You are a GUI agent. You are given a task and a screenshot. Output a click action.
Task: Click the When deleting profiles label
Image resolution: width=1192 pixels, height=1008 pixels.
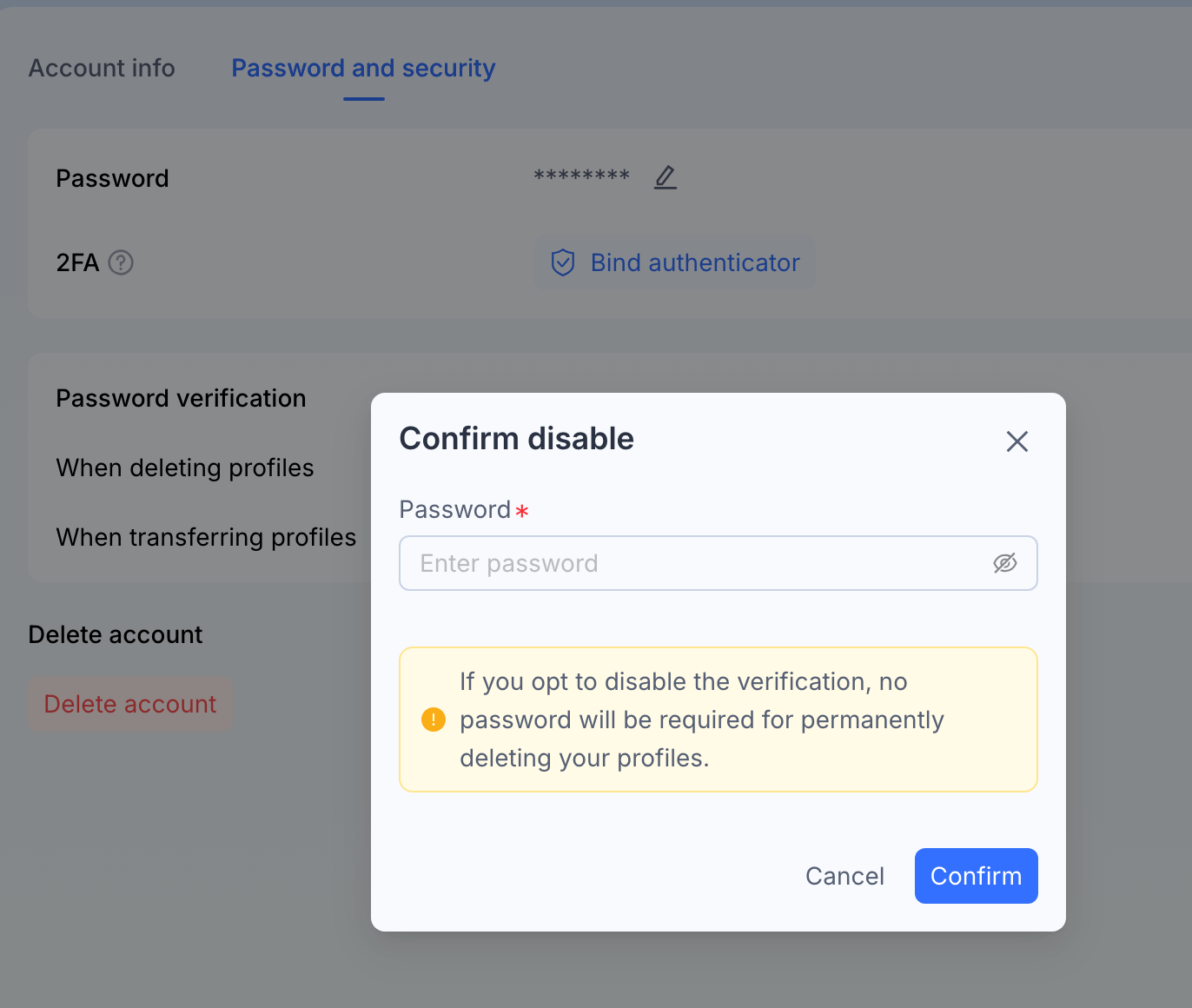185,468
